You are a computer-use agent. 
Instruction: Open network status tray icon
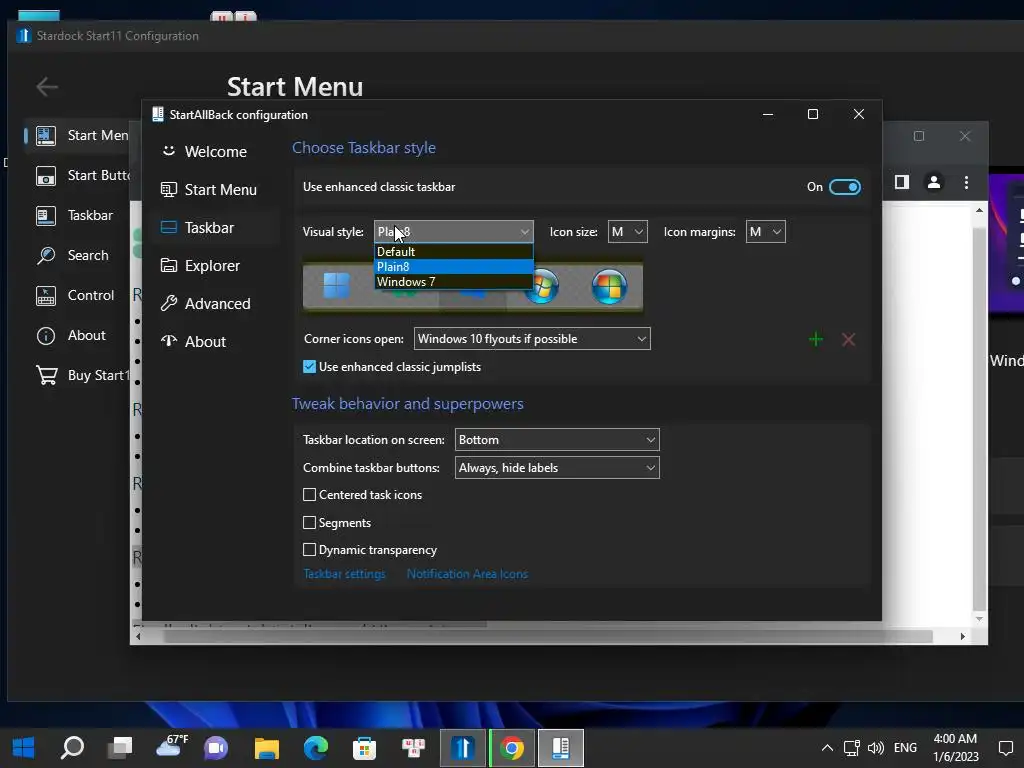851,748
